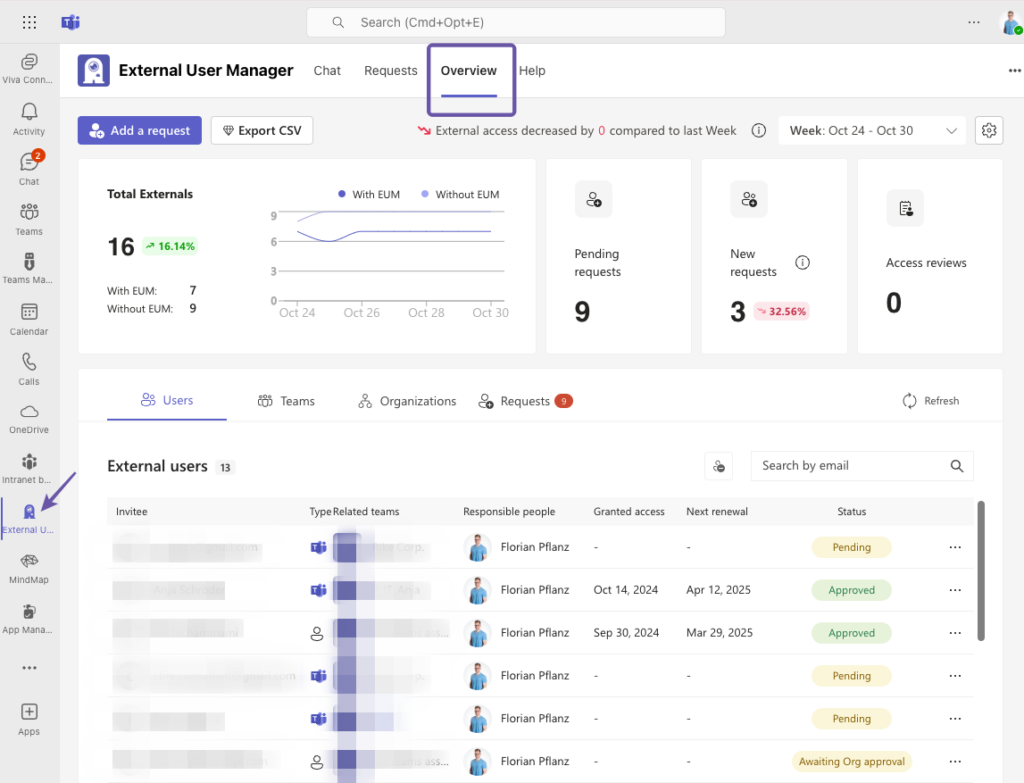Select the Users tab
The image size is (1024, 783).
tap(167, 400)
